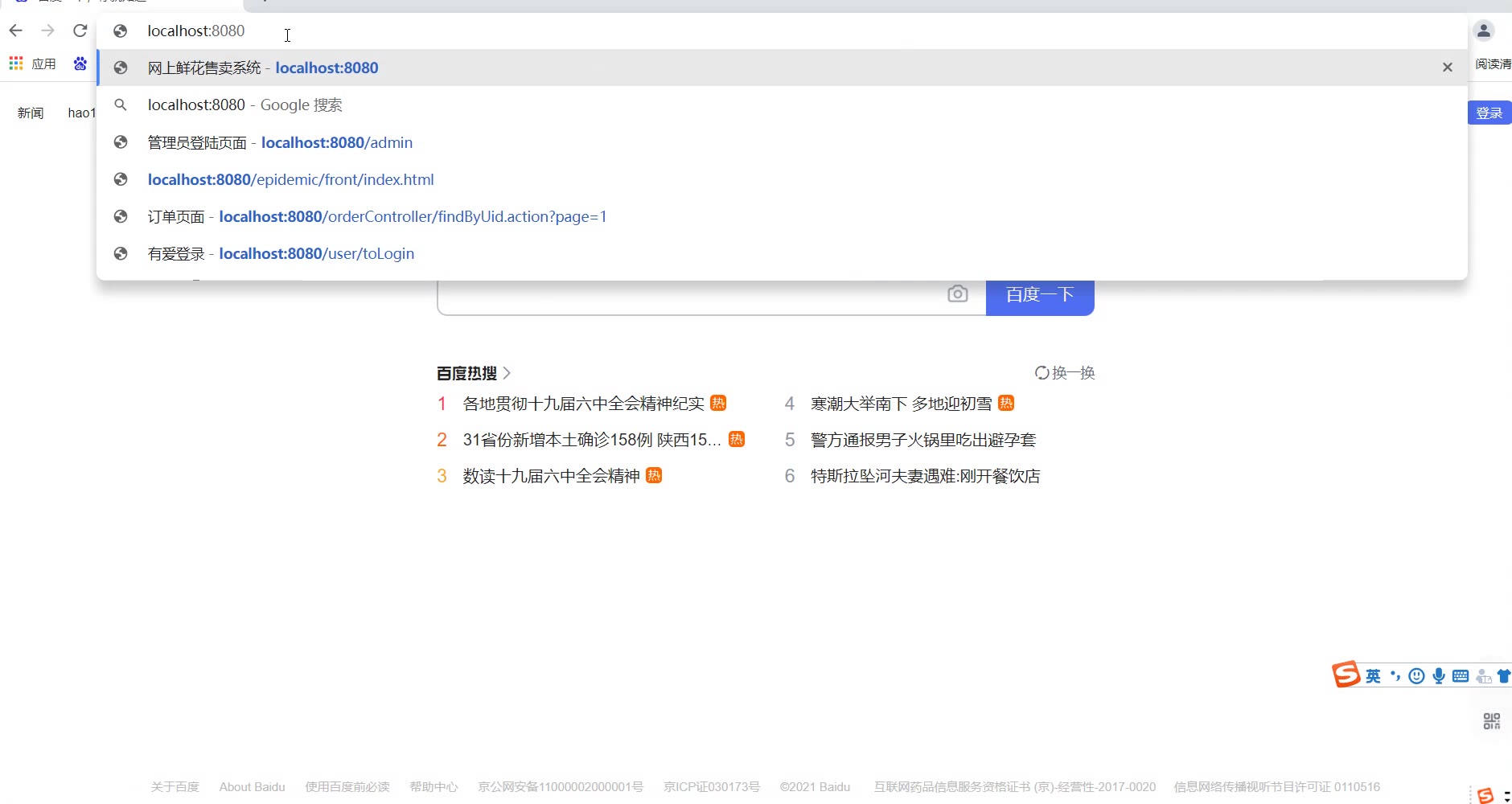The width and height of the screenshot is (1512, 804).
Task: Toggle Sogou 英 language mode
Action: point(1373,676)
